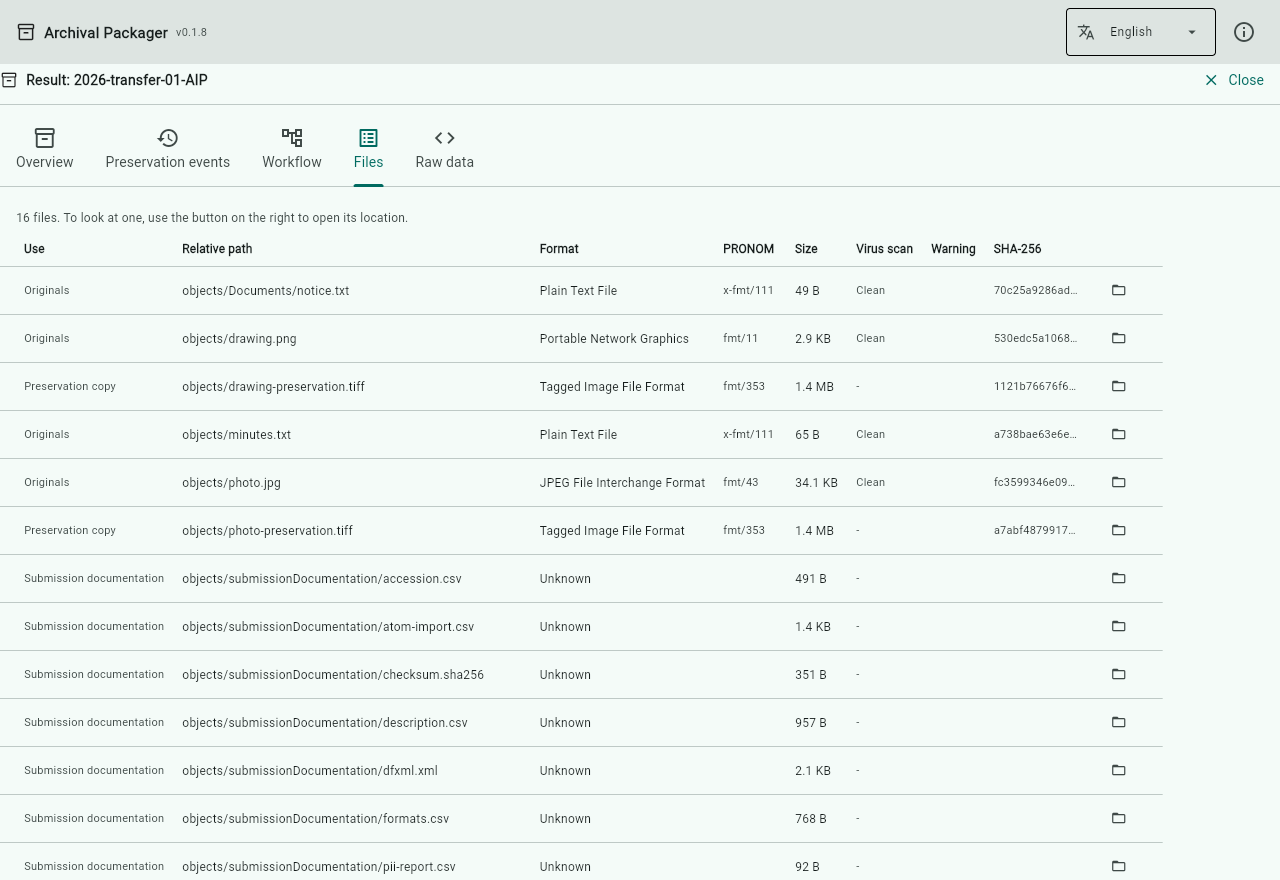This screenshot has height=880, width=1280.
Task: Switch to Preservation events tab
Action: click(168, 149)
